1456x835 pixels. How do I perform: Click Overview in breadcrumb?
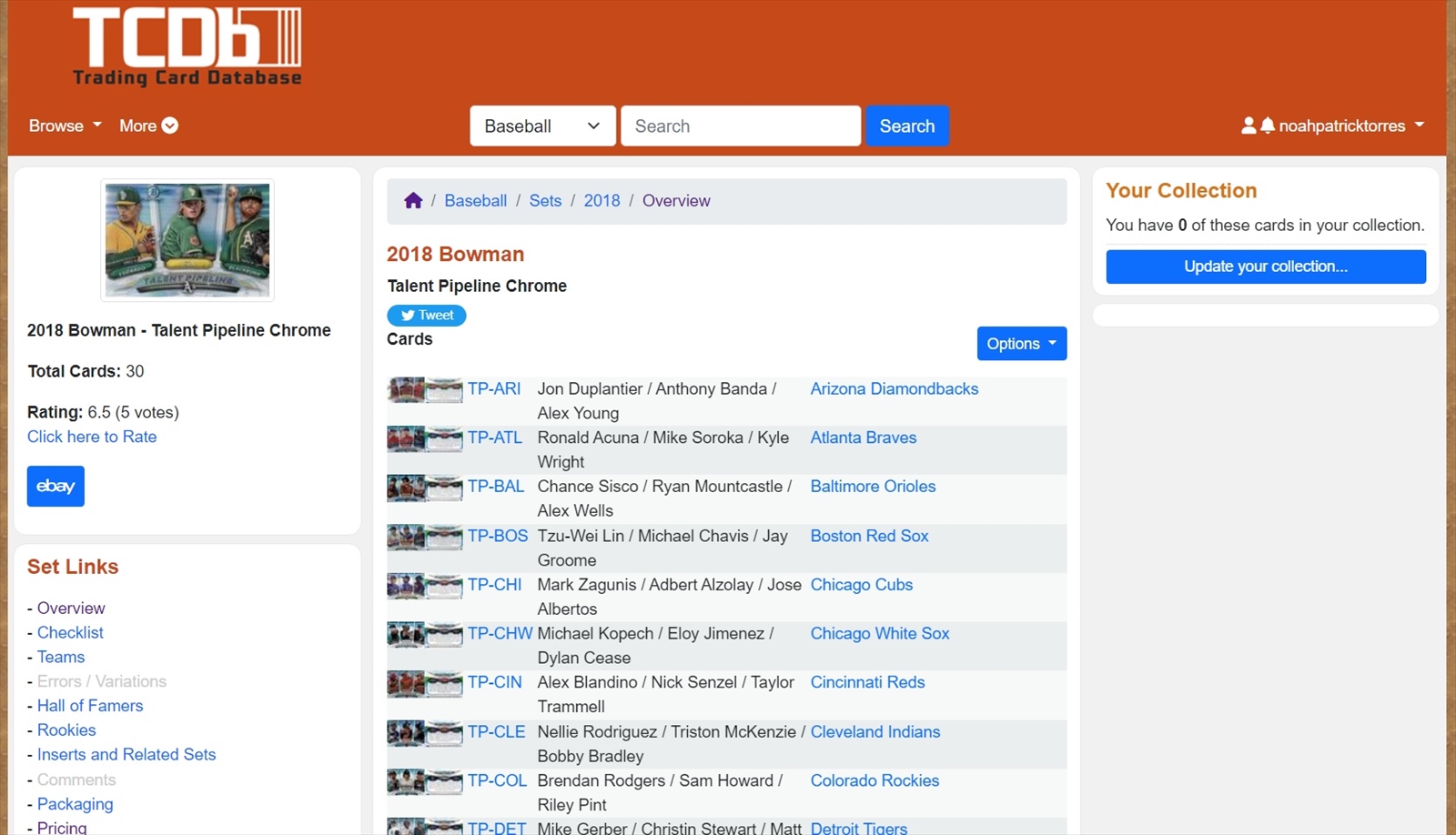click(676, 200)
